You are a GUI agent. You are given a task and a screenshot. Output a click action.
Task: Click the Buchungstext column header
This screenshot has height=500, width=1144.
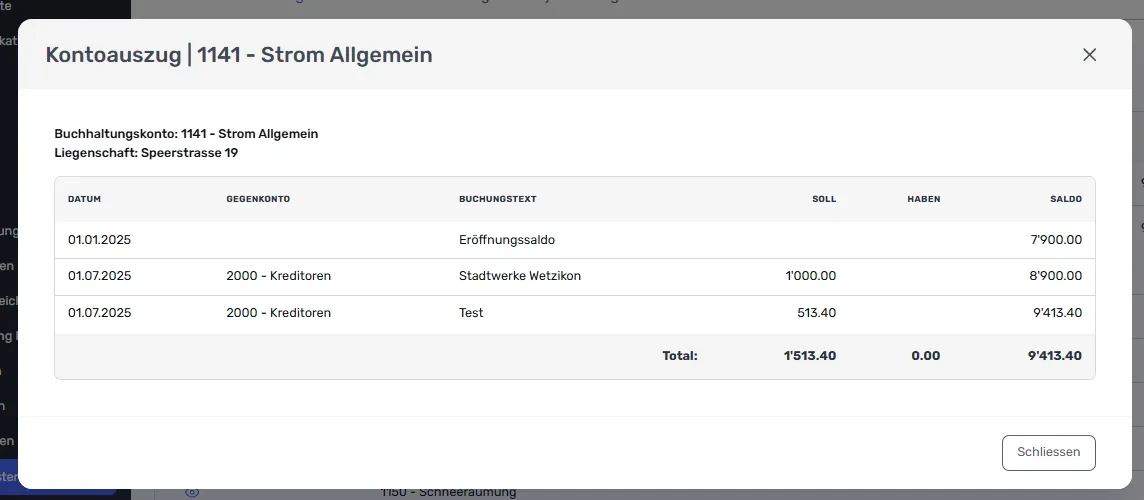498,199
